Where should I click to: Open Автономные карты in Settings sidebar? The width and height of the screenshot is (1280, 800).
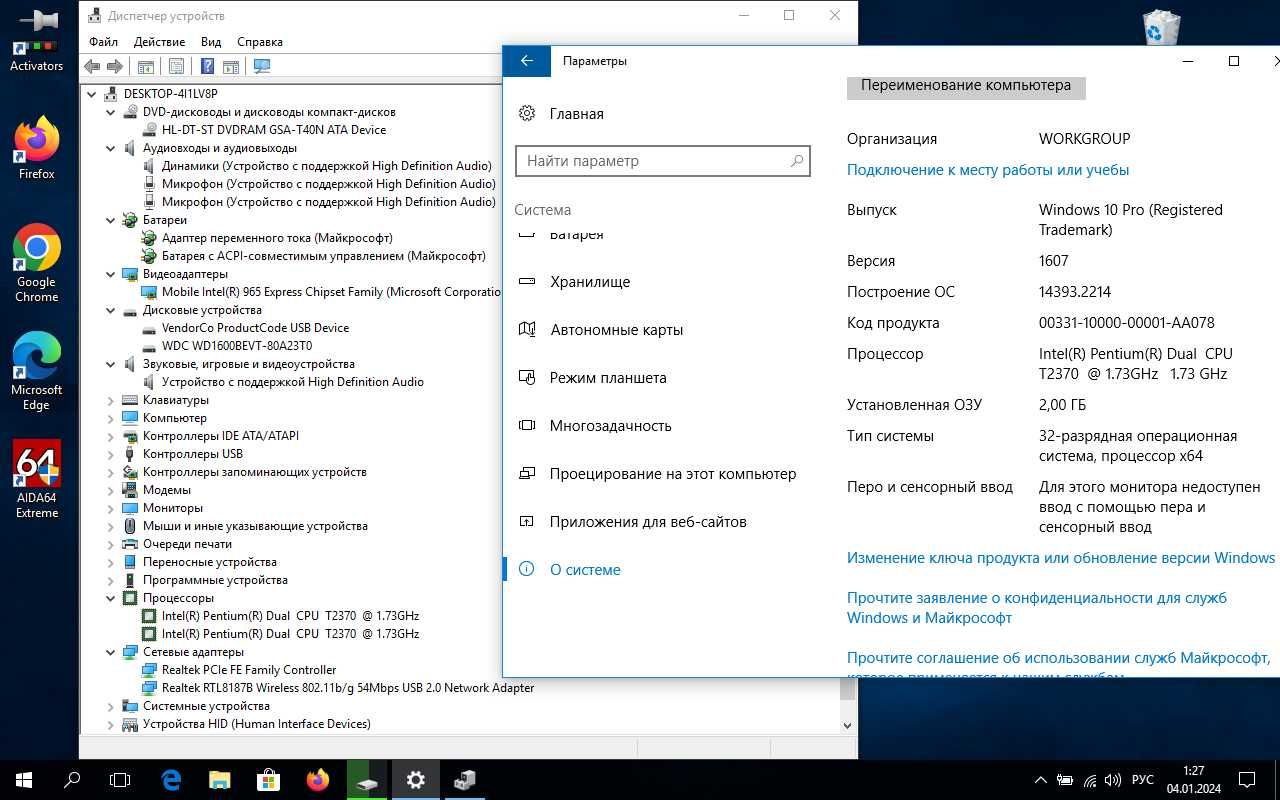tap(616, 330)
